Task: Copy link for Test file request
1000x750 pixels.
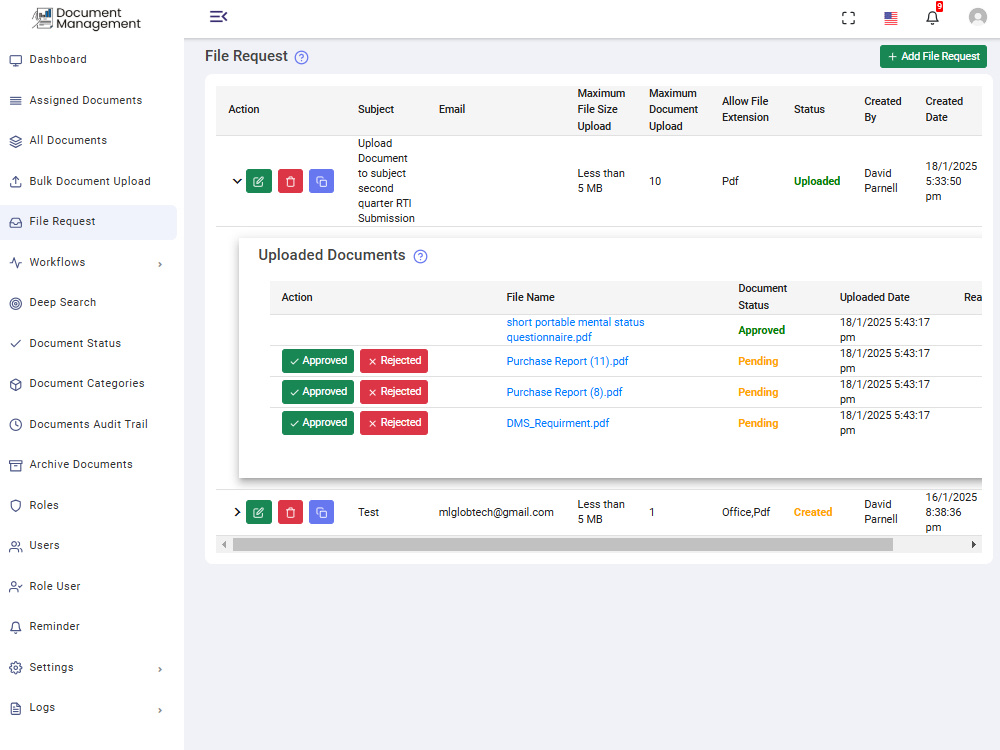Action: pyautogui.click(x=321, y=512)
